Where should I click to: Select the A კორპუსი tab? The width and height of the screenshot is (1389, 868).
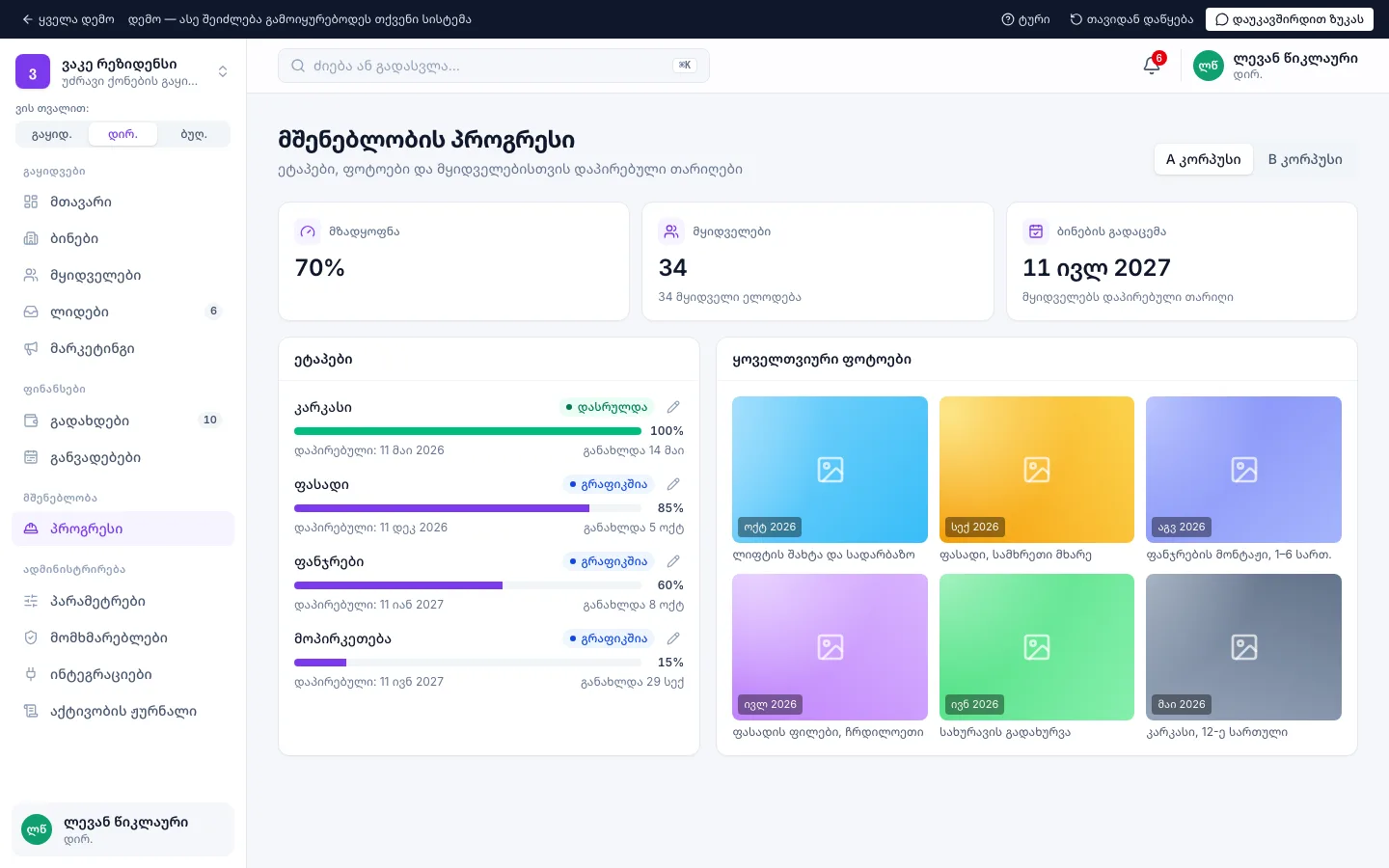point(1204,159)
